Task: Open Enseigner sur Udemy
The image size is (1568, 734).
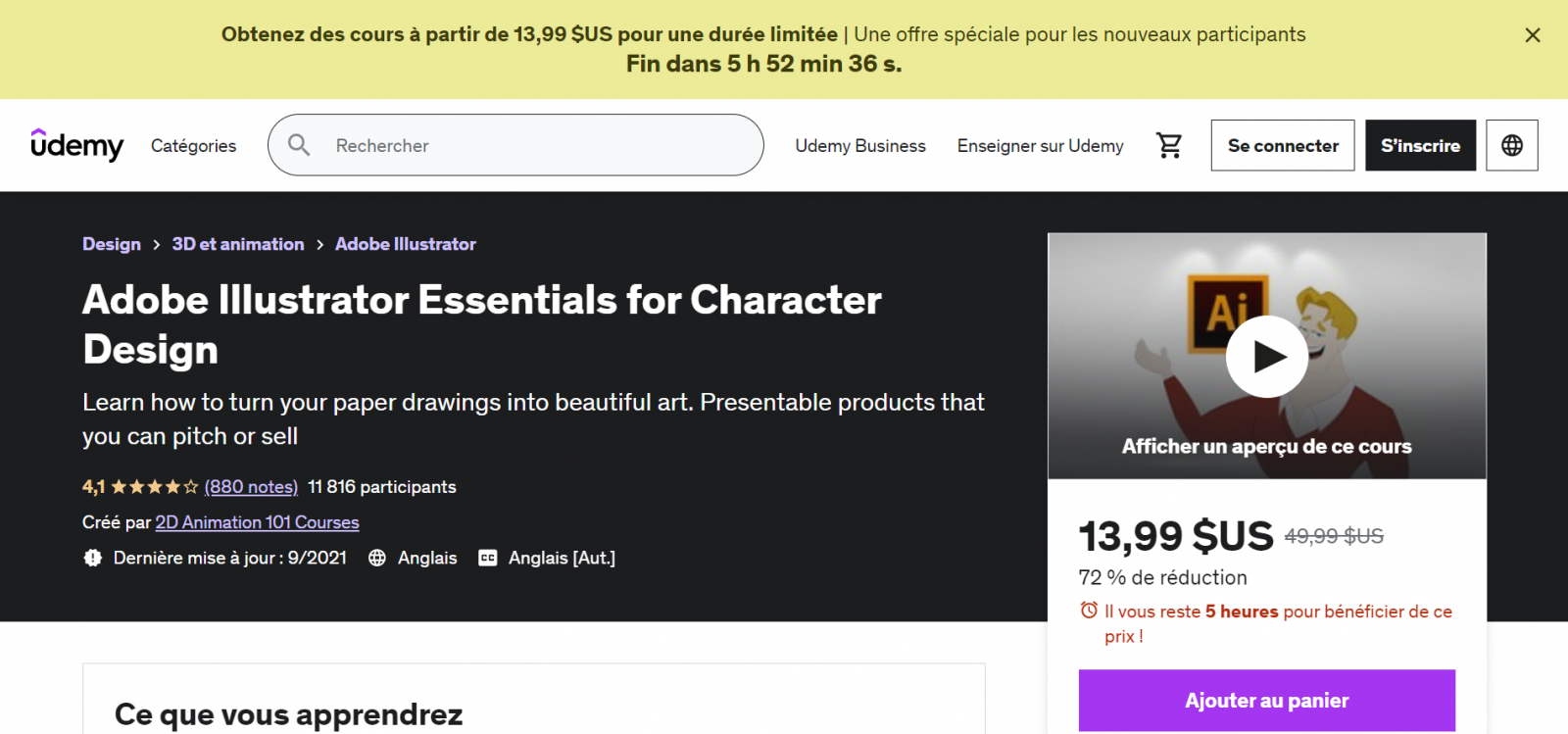Action: [1040, 145]
